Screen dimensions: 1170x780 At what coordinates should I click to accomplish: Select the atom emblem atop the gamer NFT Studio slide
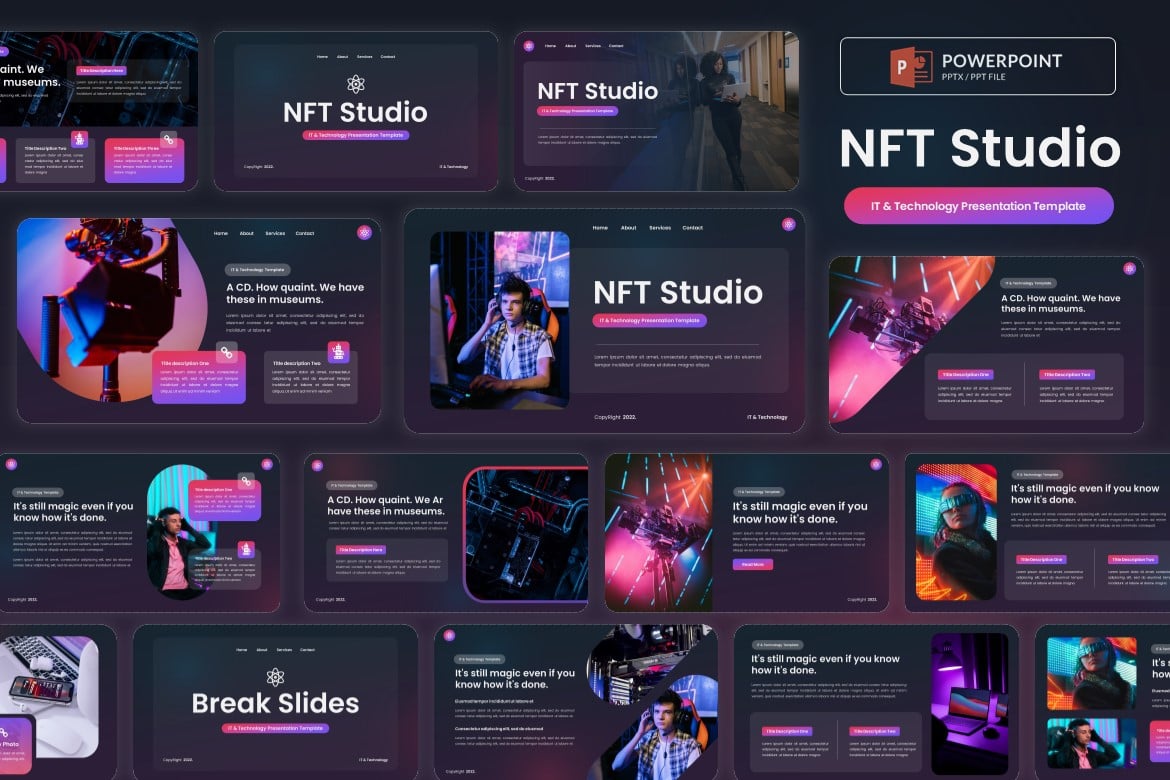coord(788,225)
